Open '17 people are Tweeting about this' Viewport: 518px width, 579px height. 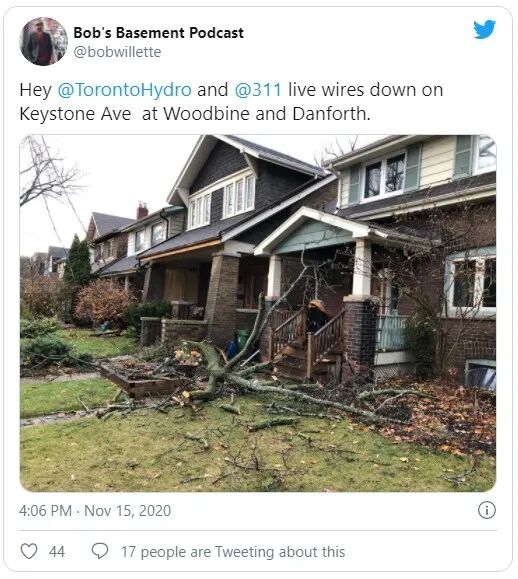(x=233, y=552)
